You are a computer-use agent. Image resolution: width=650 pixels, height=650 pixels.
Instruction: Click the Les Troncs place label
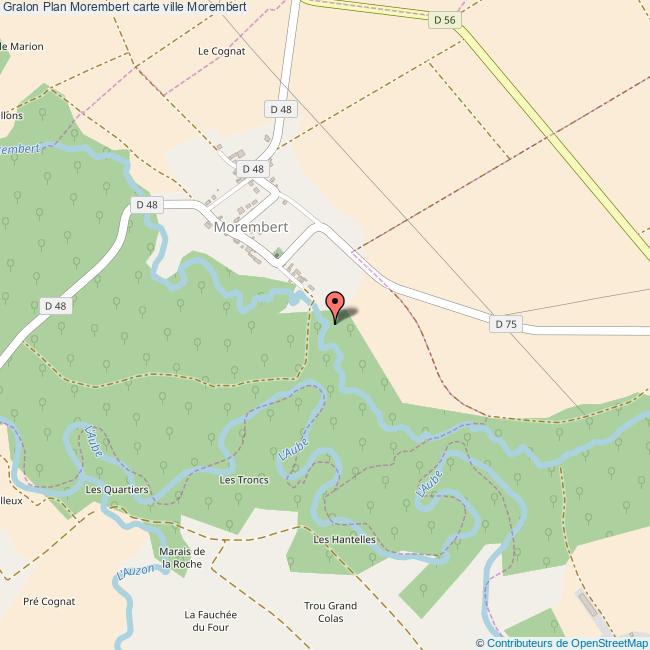(244, 480)
